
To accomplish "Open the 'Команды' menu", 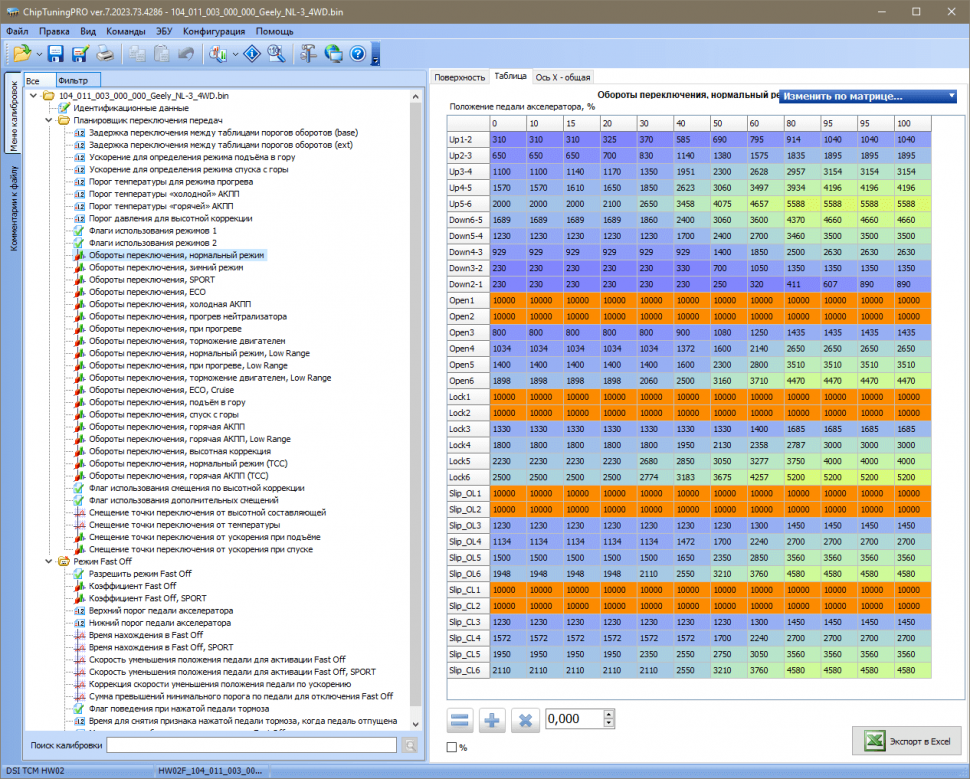I will tap(126, 31).
